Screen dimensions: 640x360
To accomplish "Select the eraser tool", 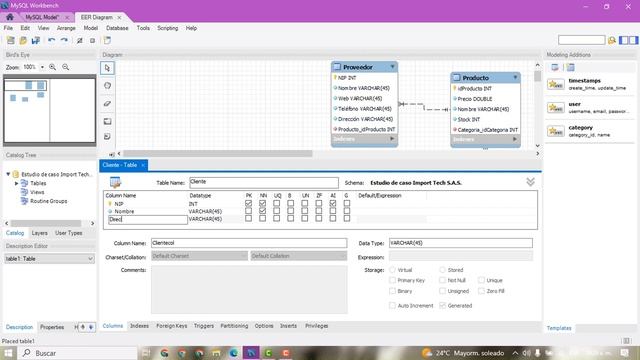I will pos(107,104).
